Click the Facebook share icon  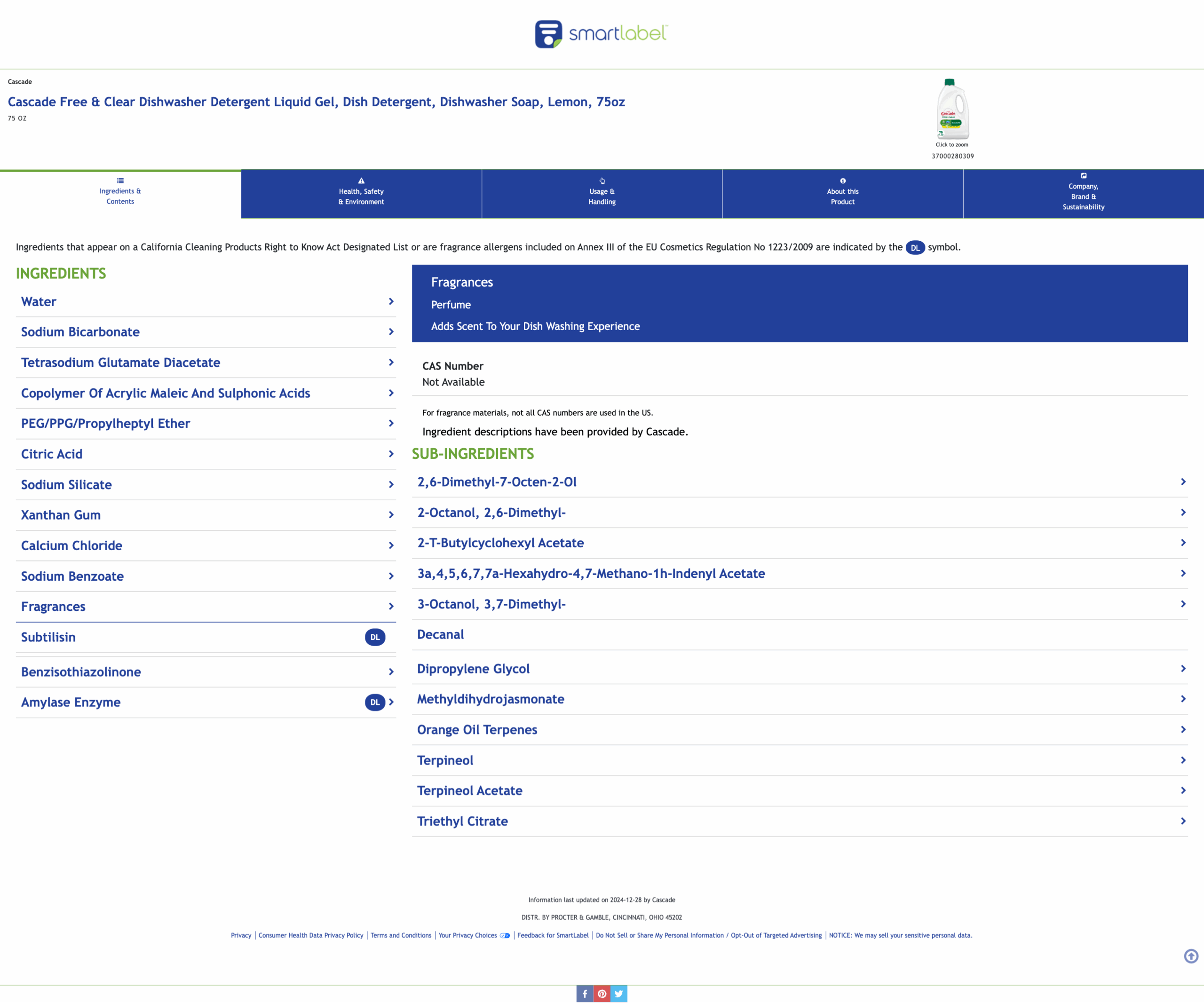pos(584,994)
